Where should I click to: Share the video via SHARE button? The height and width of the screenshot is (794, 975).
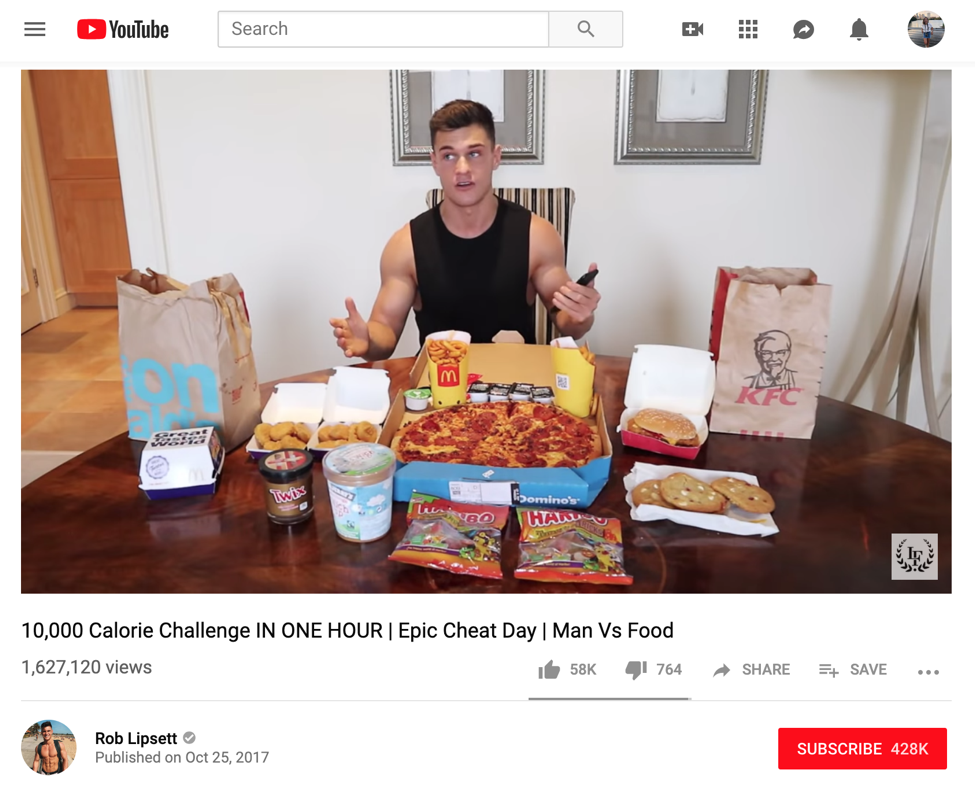click(x=751, y=670)
